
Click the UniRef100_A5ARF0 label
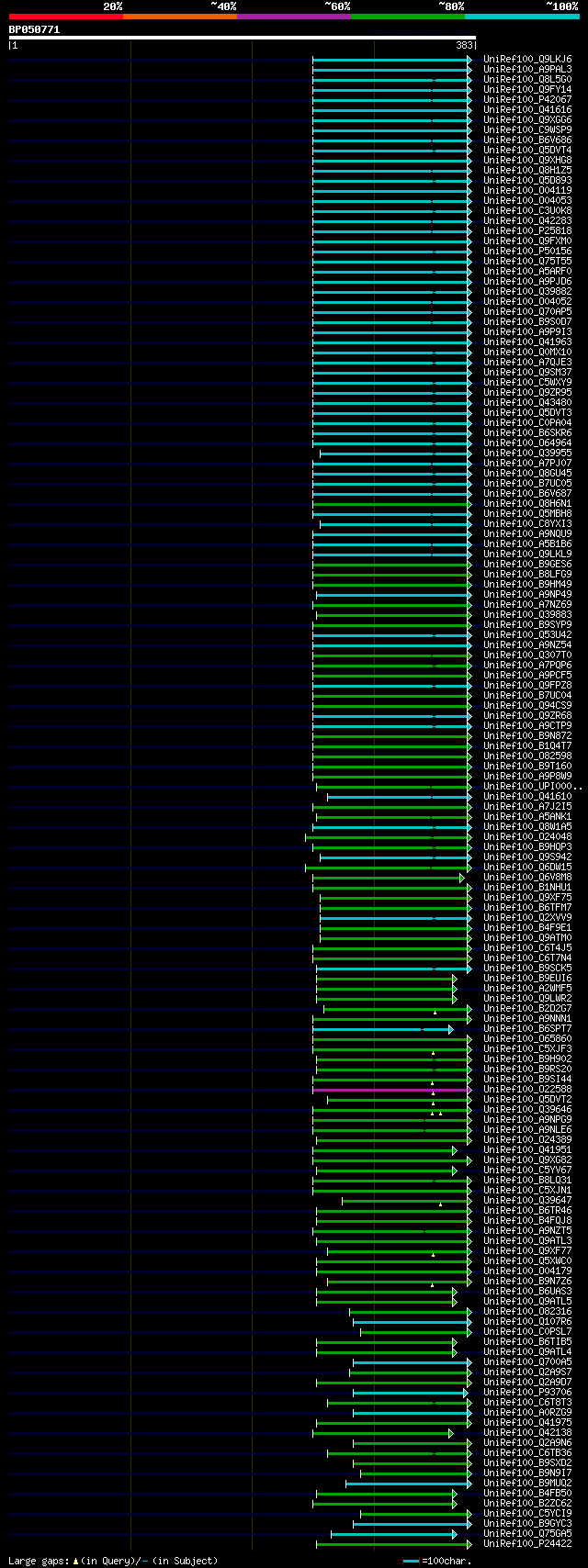point(527,272)
